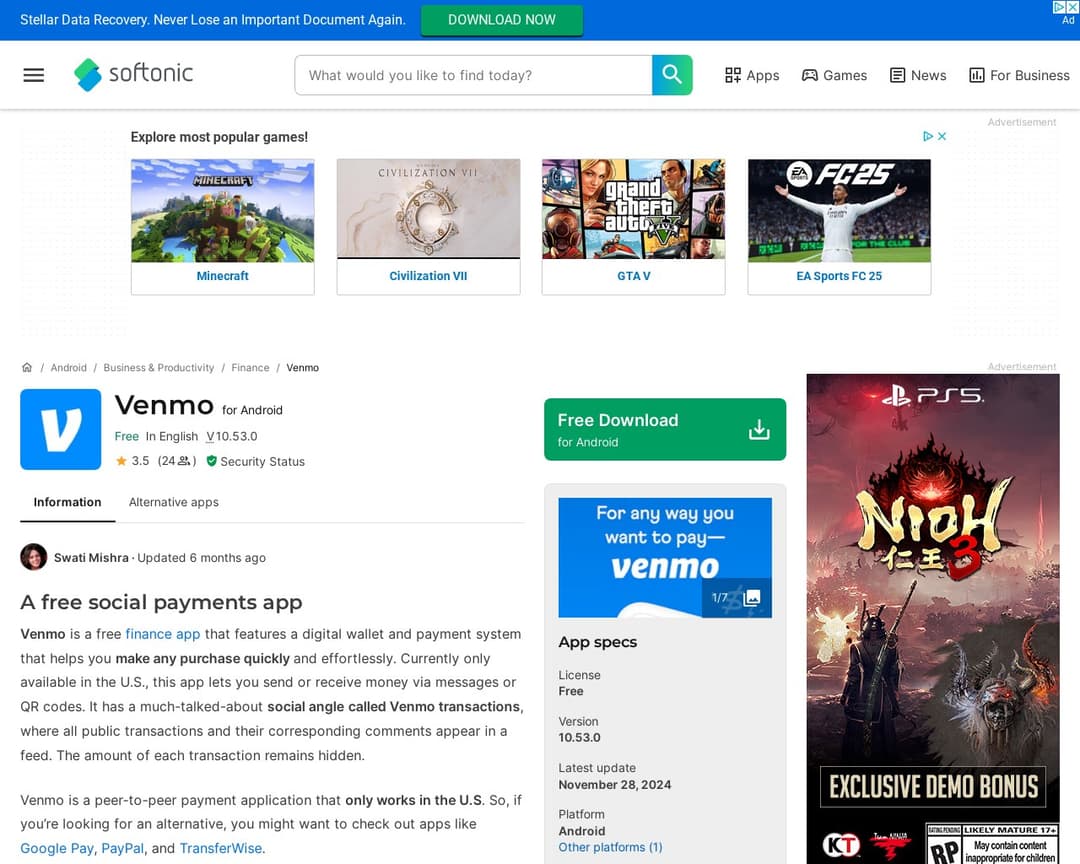This screenshot has width=1080, height=864.
Task: Click the Free price label near title
Action: coord(127,436)
